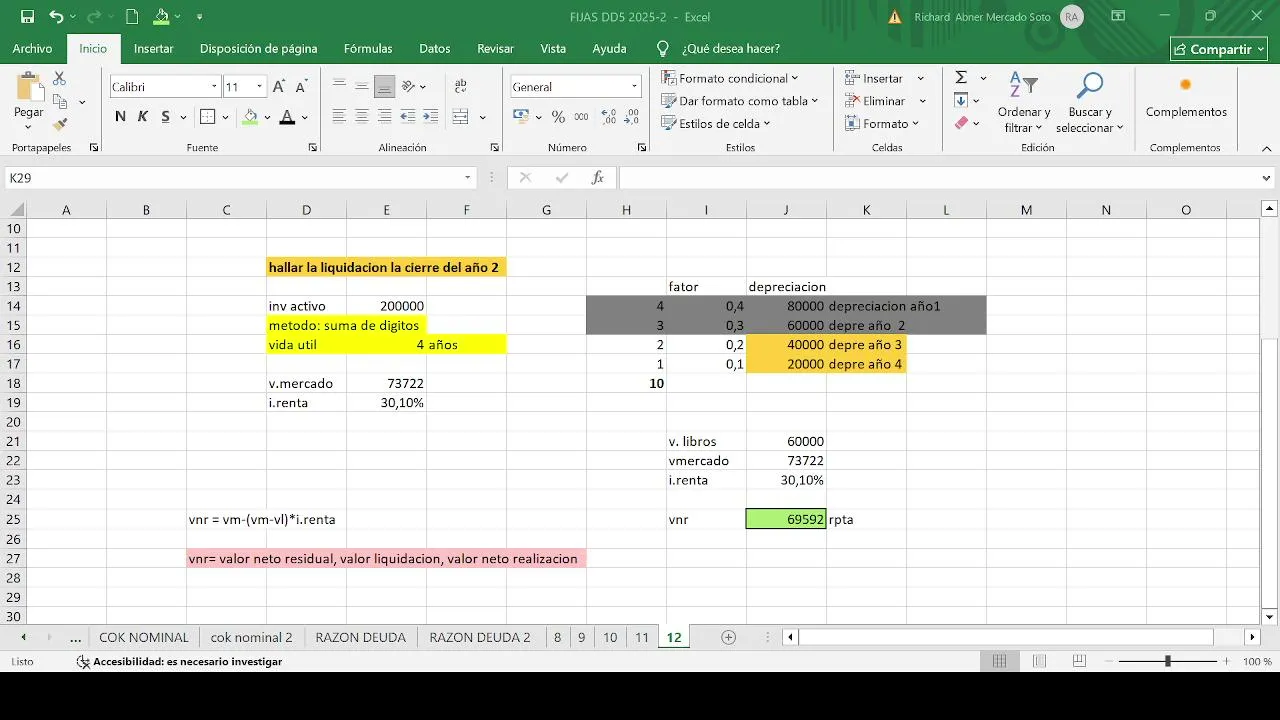Center text horizontally
Image resolution: width=1280 pixels, height=720 pixels.
tap(361, 117)
